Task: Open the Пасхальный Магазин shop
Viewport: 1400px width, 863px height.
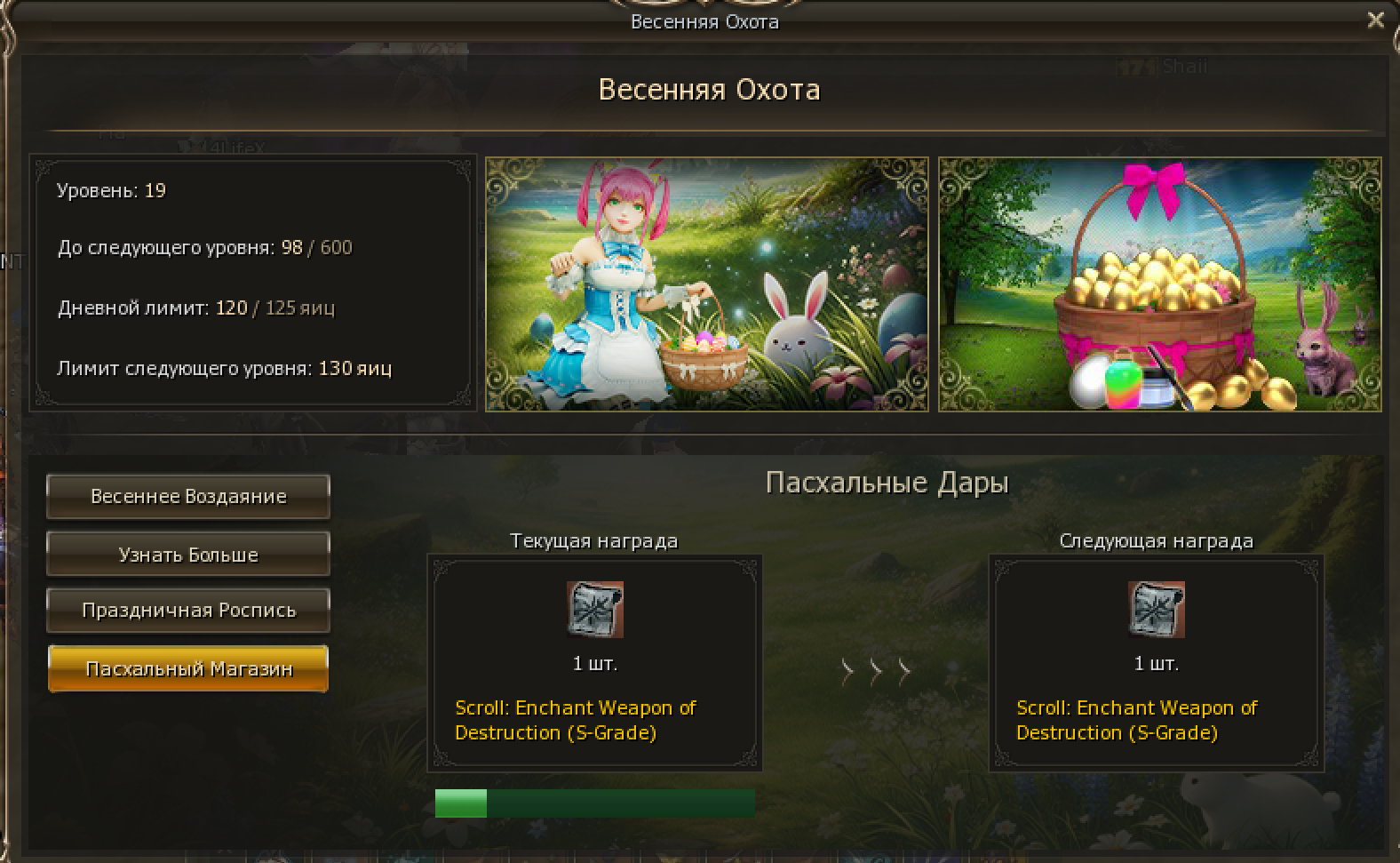Action: click(188, 668)
